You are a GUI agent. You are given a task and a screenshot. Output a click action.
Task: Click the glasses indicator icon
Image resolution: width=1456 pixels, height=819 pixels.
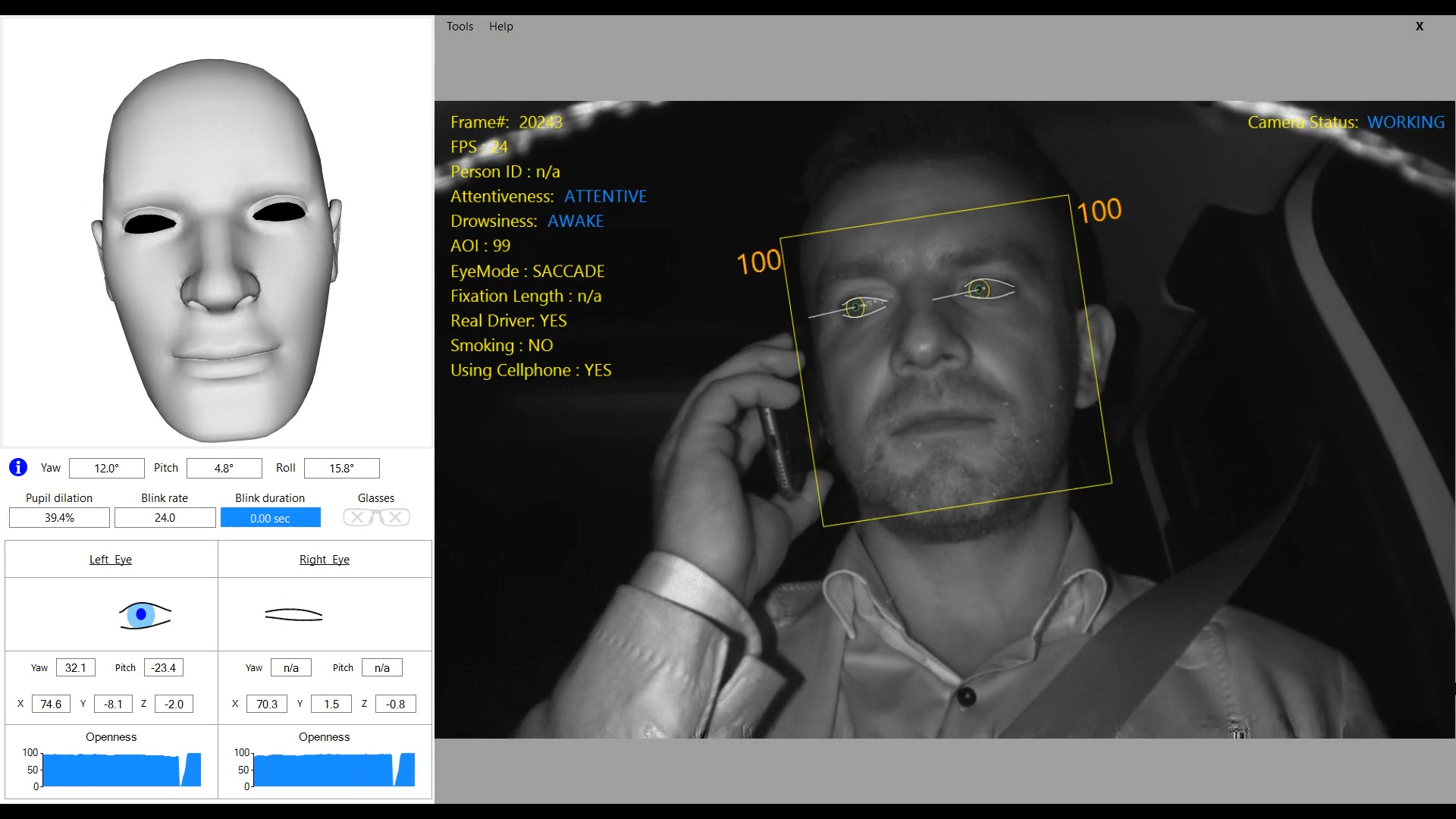tap(376, 517)
